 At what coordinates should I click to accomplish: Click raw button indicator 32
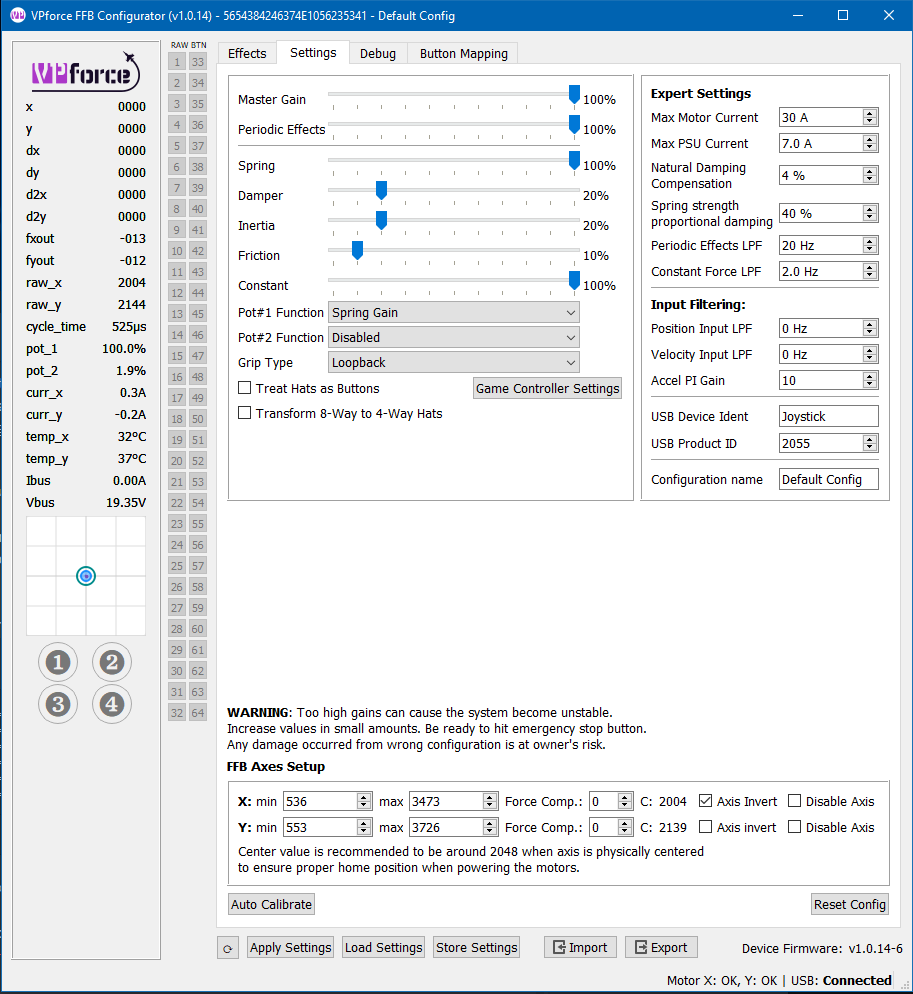click(x=177, y=713)
